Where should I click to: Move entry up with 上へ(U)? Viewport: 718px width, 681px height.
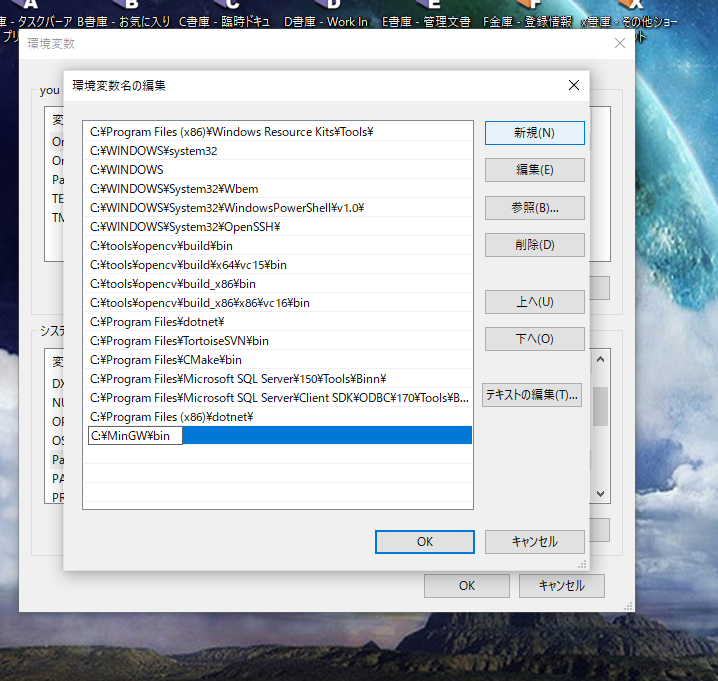tap(534, 302)
